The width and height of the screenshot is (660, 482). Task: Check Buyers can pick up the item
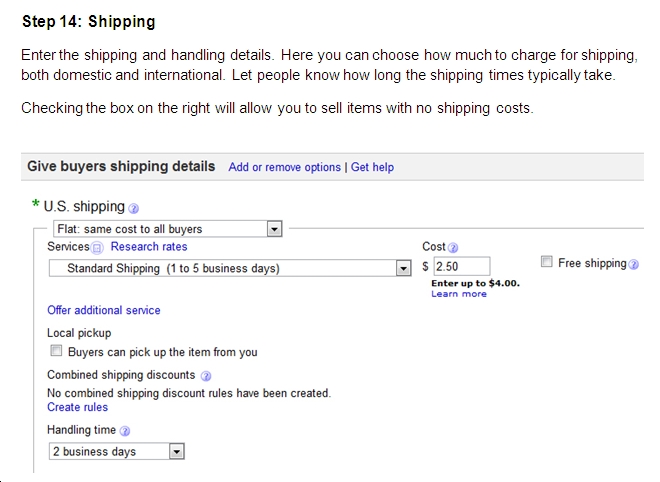coord(56,350)
